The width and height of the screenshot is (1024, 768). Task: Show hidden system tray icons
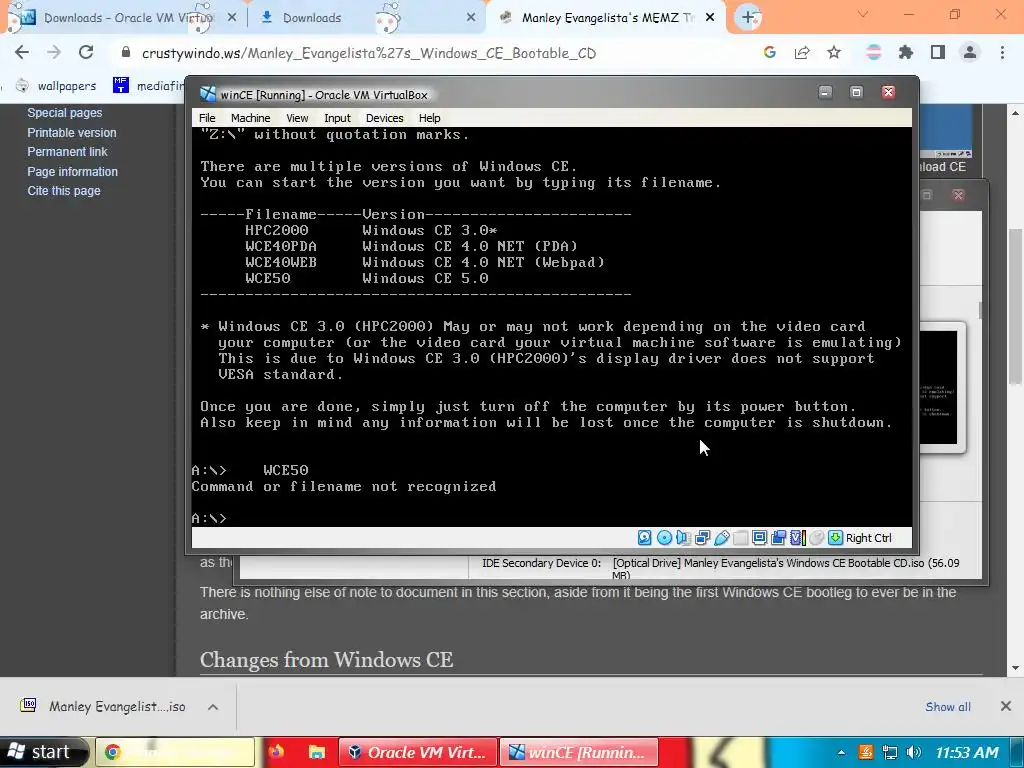tap(841, 752)
